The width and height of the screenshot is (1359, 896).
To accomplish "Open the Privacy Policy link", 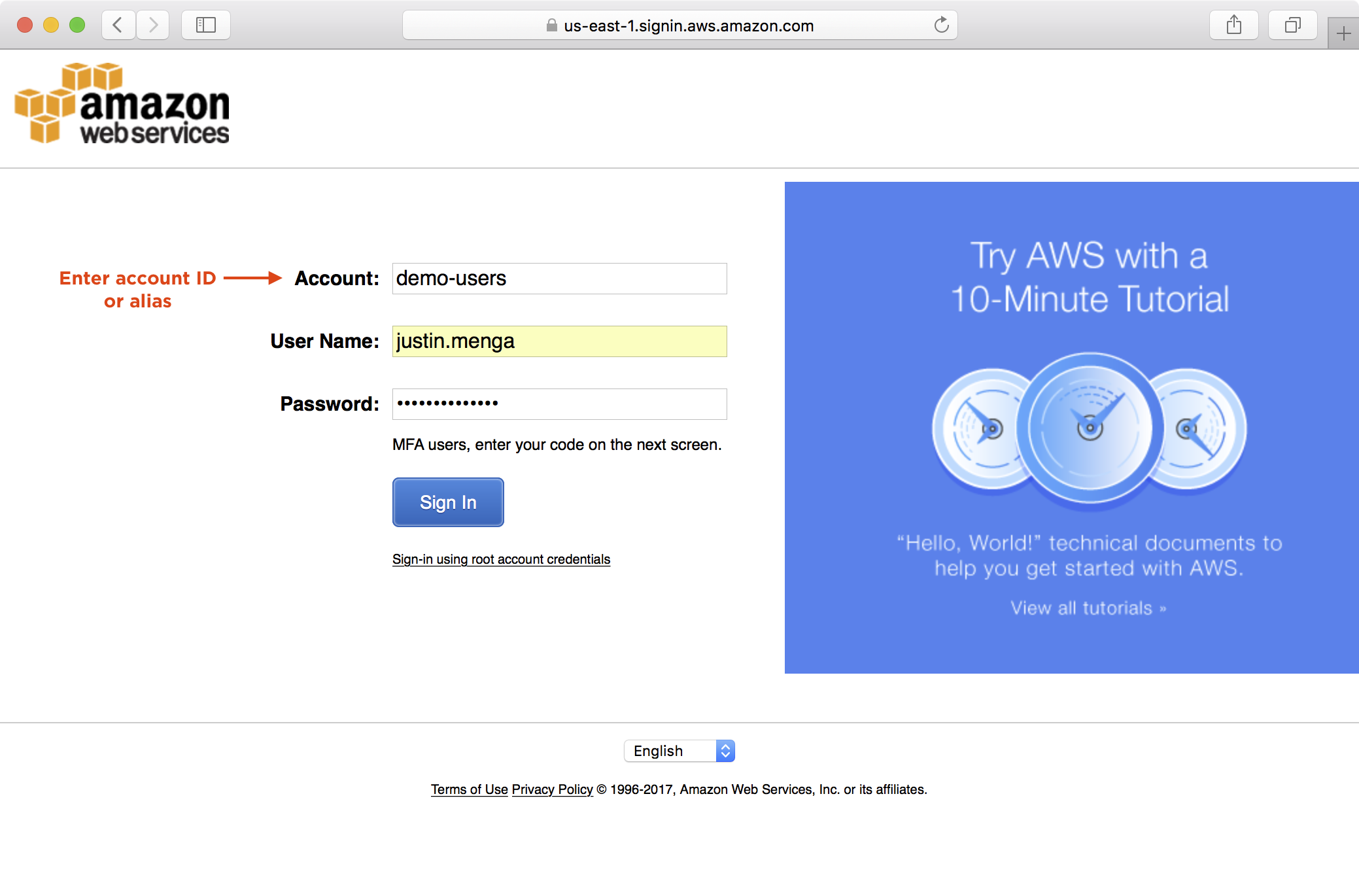I will (x=552, y=789).
